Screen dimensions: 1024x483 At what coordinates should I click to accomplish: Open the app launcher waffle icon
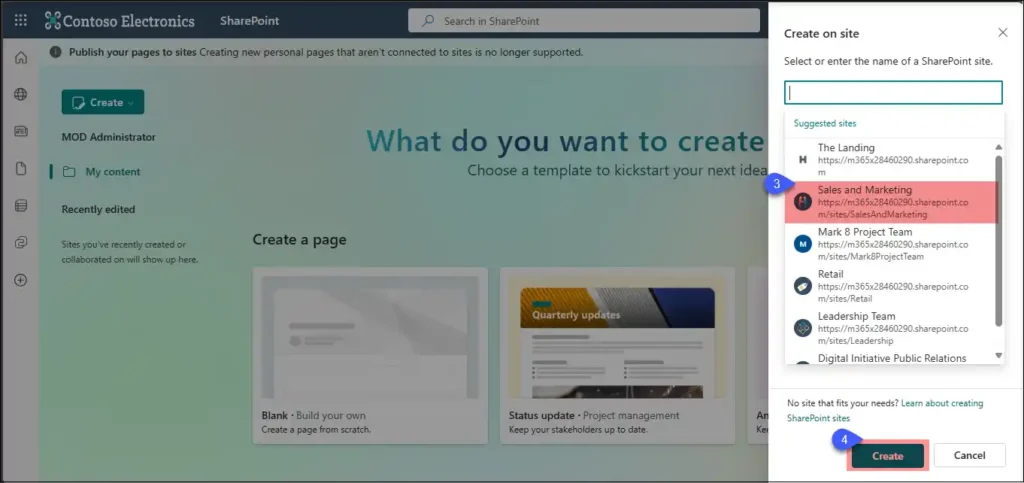[21, 20]
